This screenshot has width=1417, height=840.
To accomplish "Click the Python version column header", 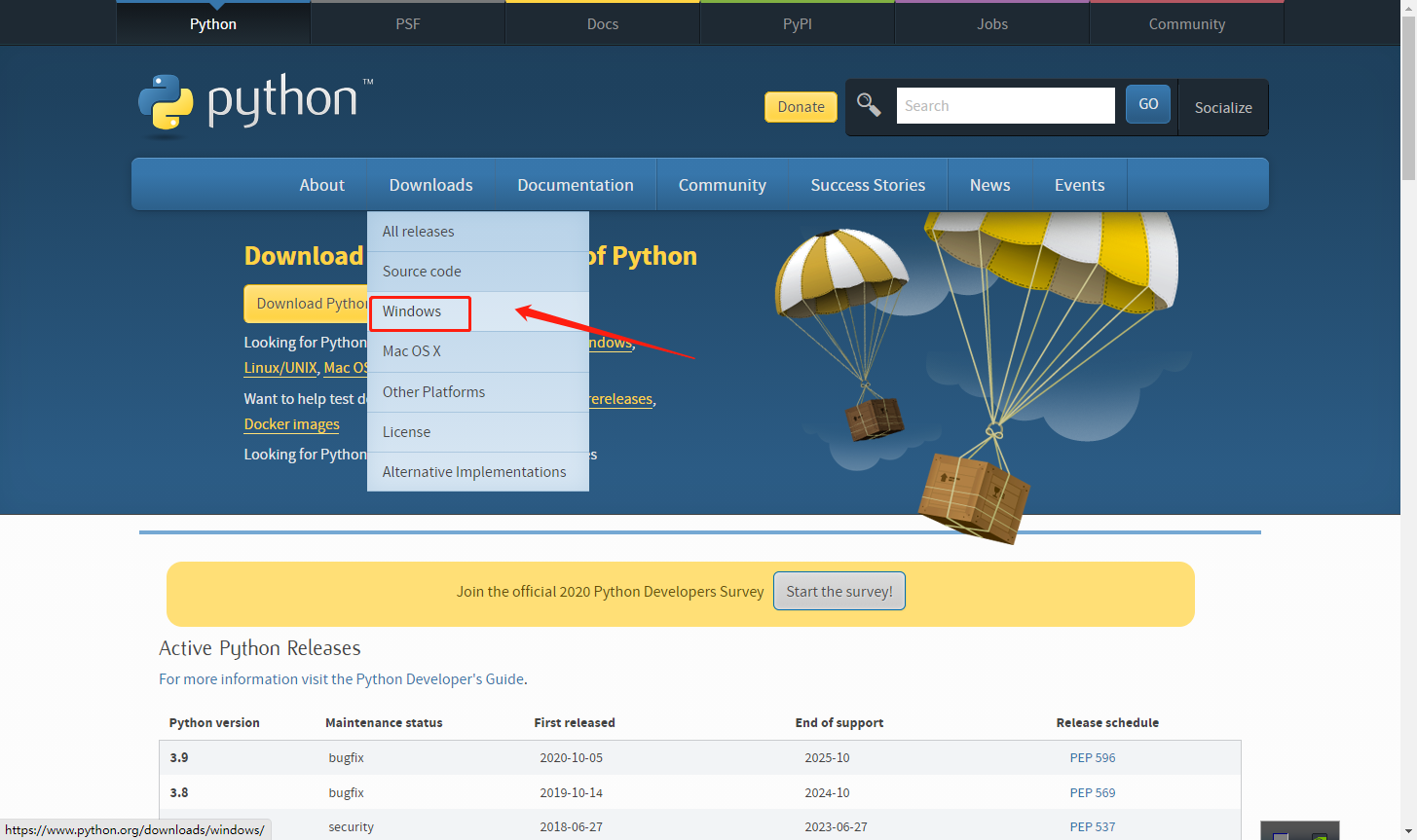I will pos(214,723).
